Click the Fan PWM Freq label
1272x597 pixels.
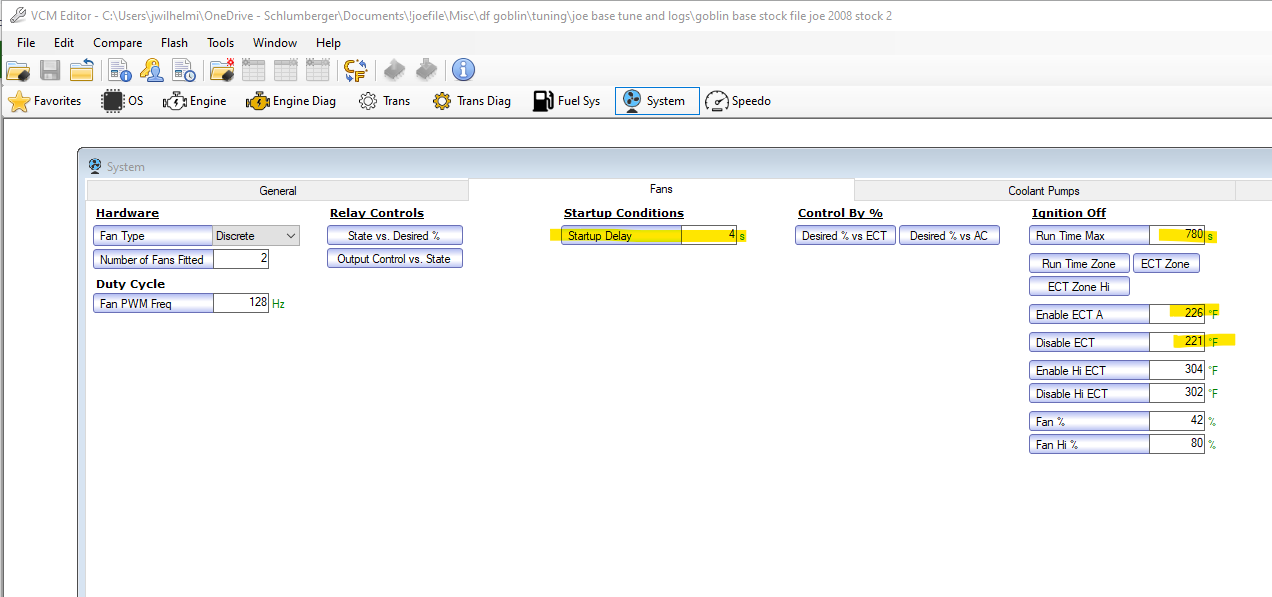(153, 303)
